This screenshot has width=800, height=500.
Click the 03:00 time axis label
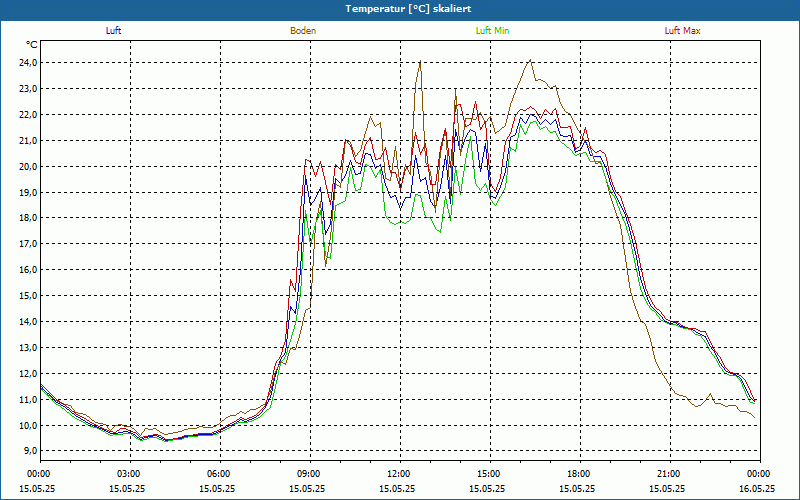pos(130,474)
